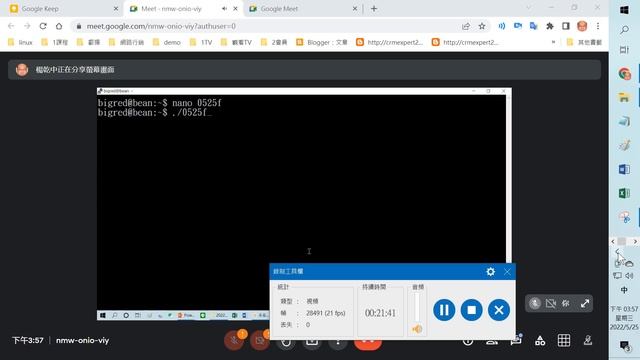
Task: Switch the Chinese input method indicator
Action: point(624,290)
